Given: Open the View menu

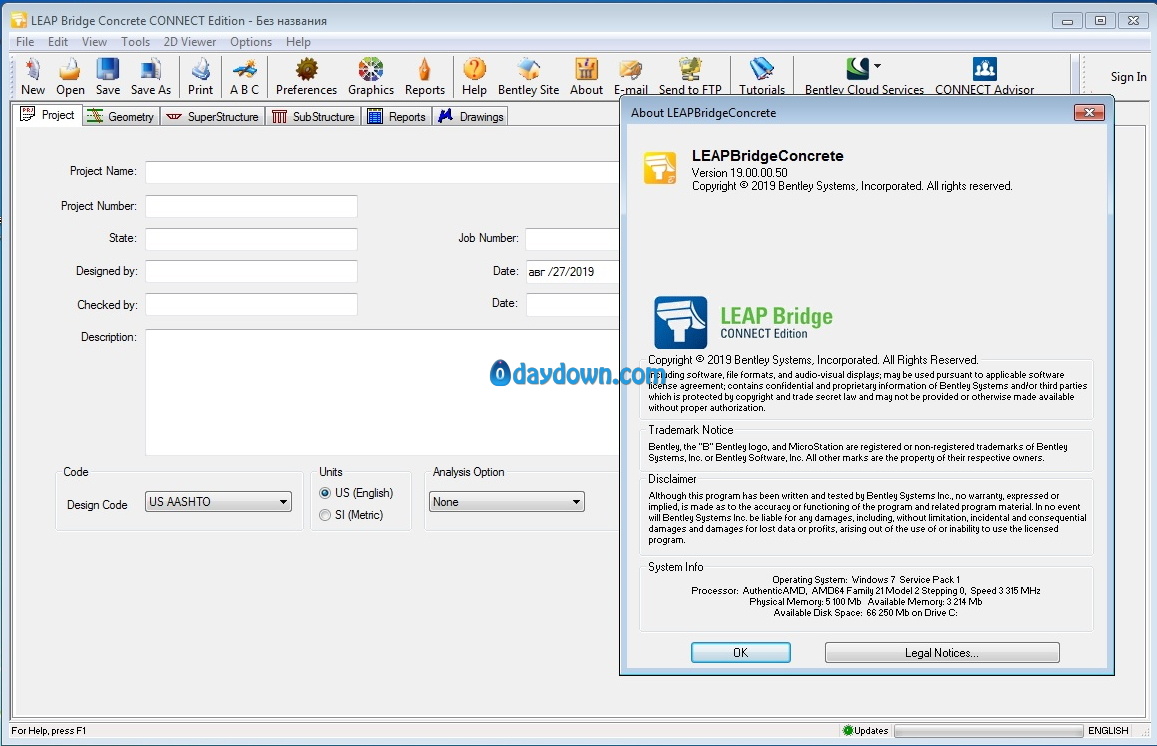Looking at the screenshot, I should click(94, 42).
